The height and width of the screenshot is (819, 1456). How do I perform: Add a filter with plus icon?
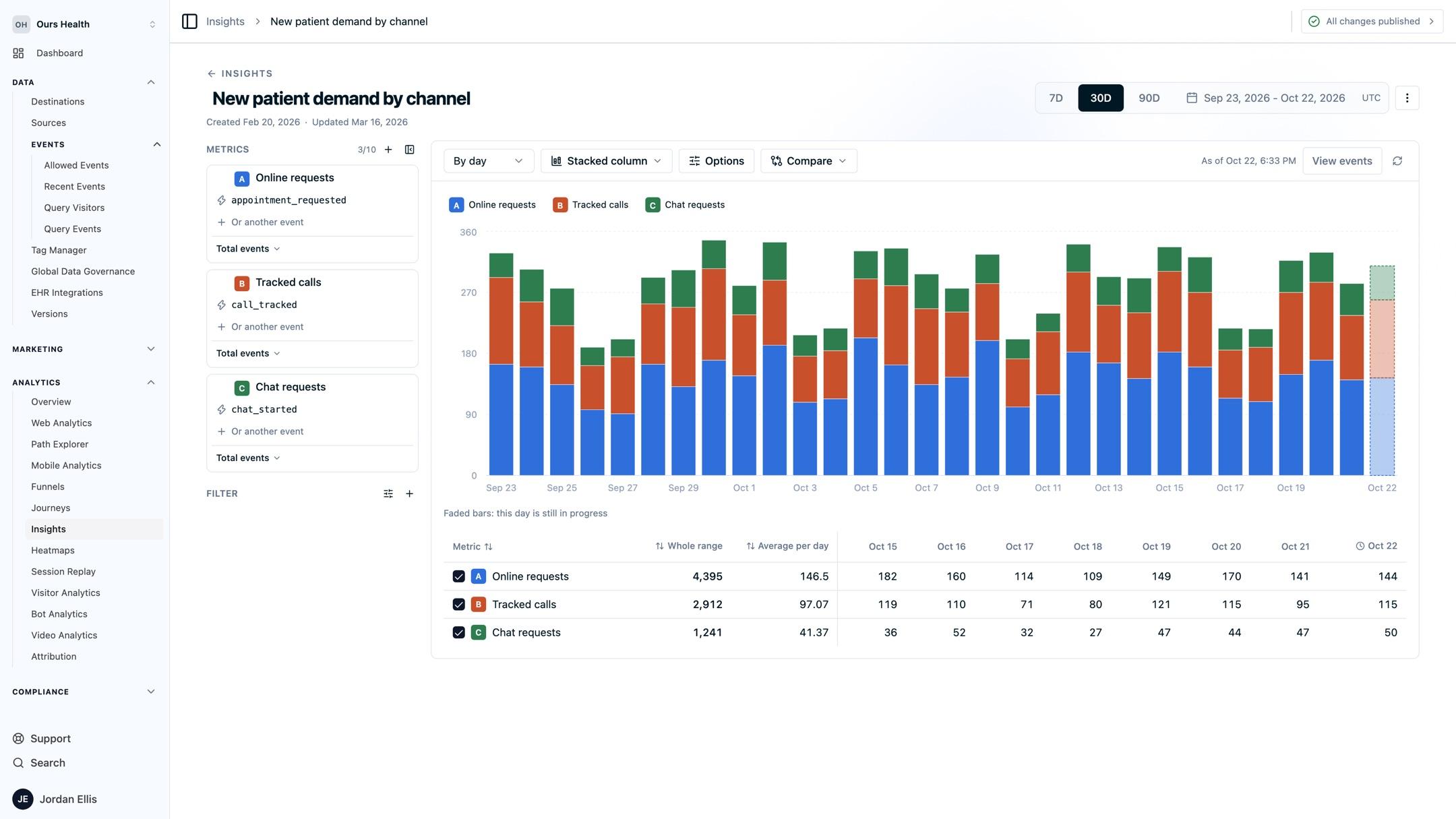409,493
